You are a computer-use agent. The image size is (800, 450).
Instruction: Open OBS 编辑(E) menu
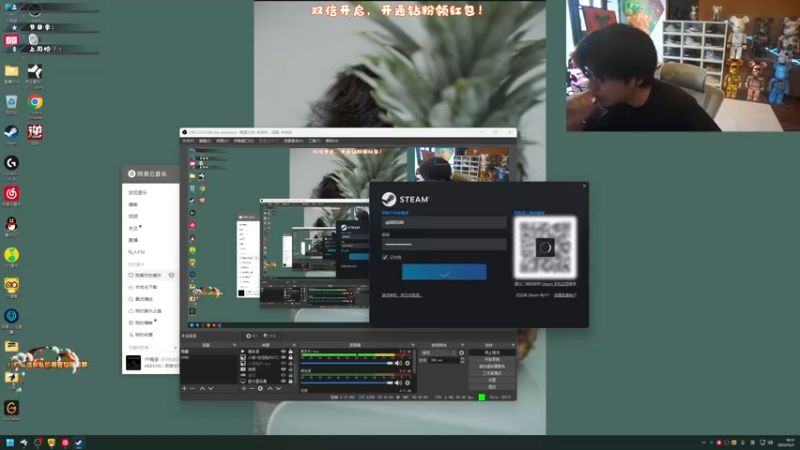pos(205,141)
